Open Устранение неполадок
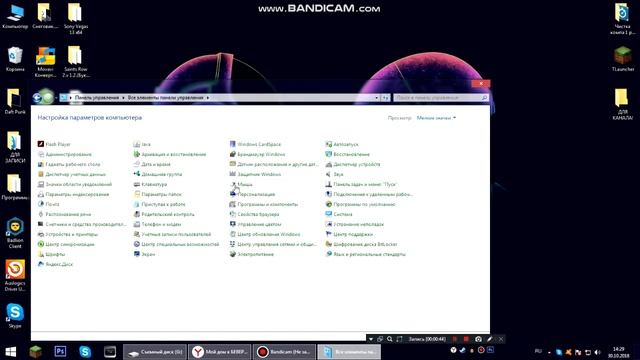The image size is (640, 360). [x=355, y=224]
